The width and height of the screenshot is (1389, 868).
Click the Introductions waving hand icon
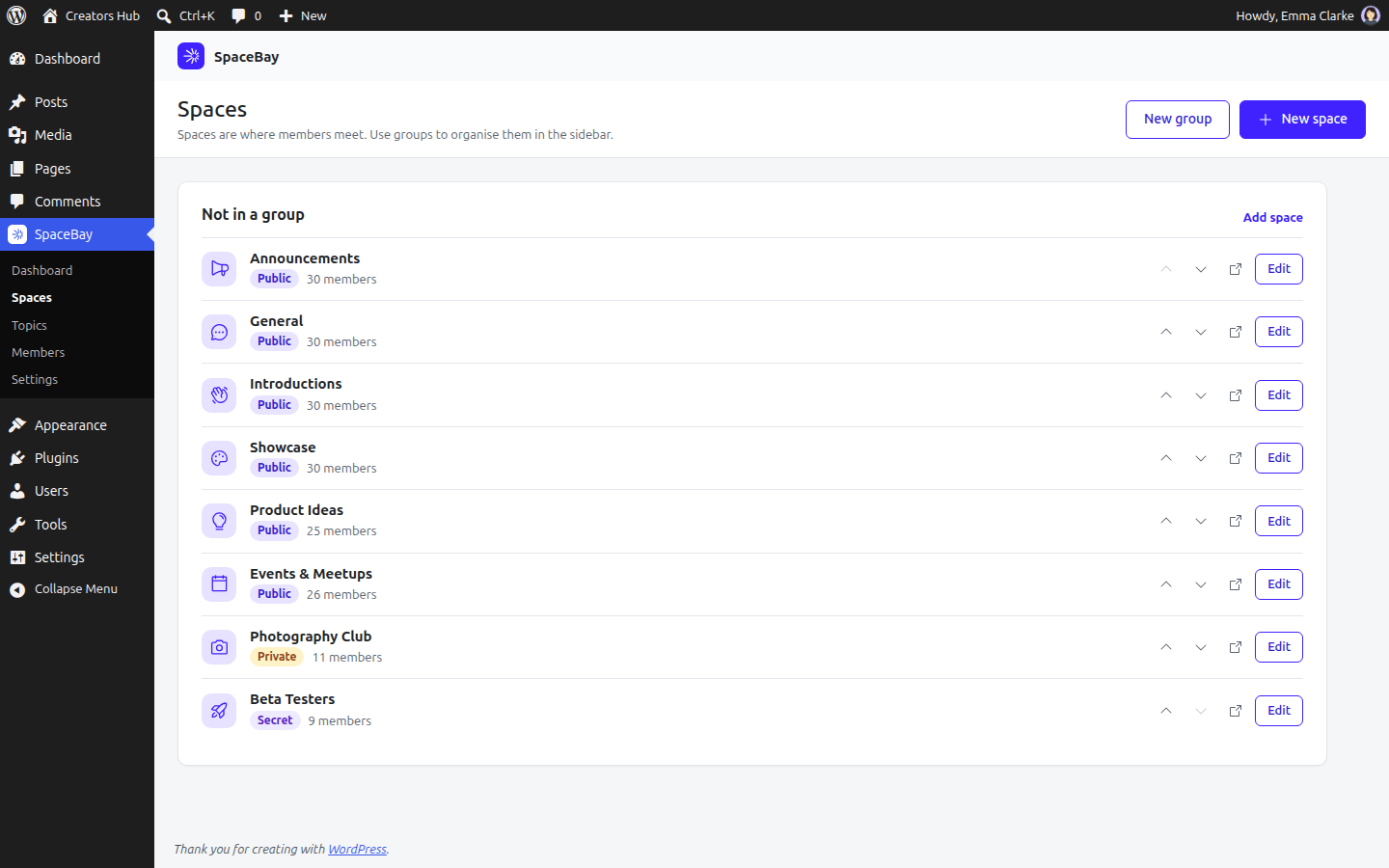[219, 395]
